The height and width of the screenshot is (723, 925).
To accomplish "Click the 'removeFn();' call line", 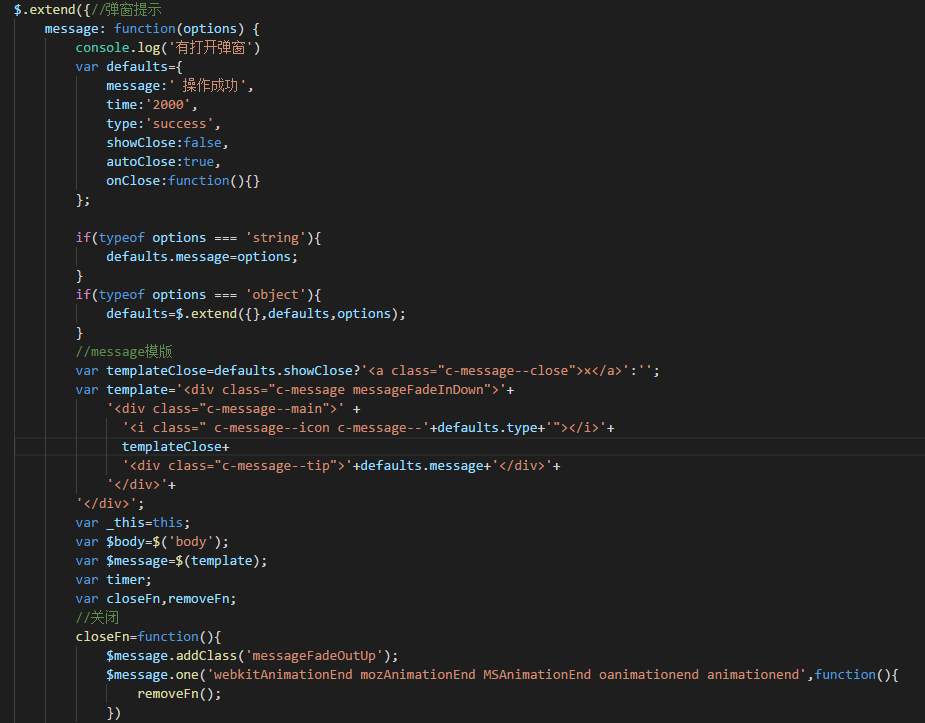I will pos(179,694).
